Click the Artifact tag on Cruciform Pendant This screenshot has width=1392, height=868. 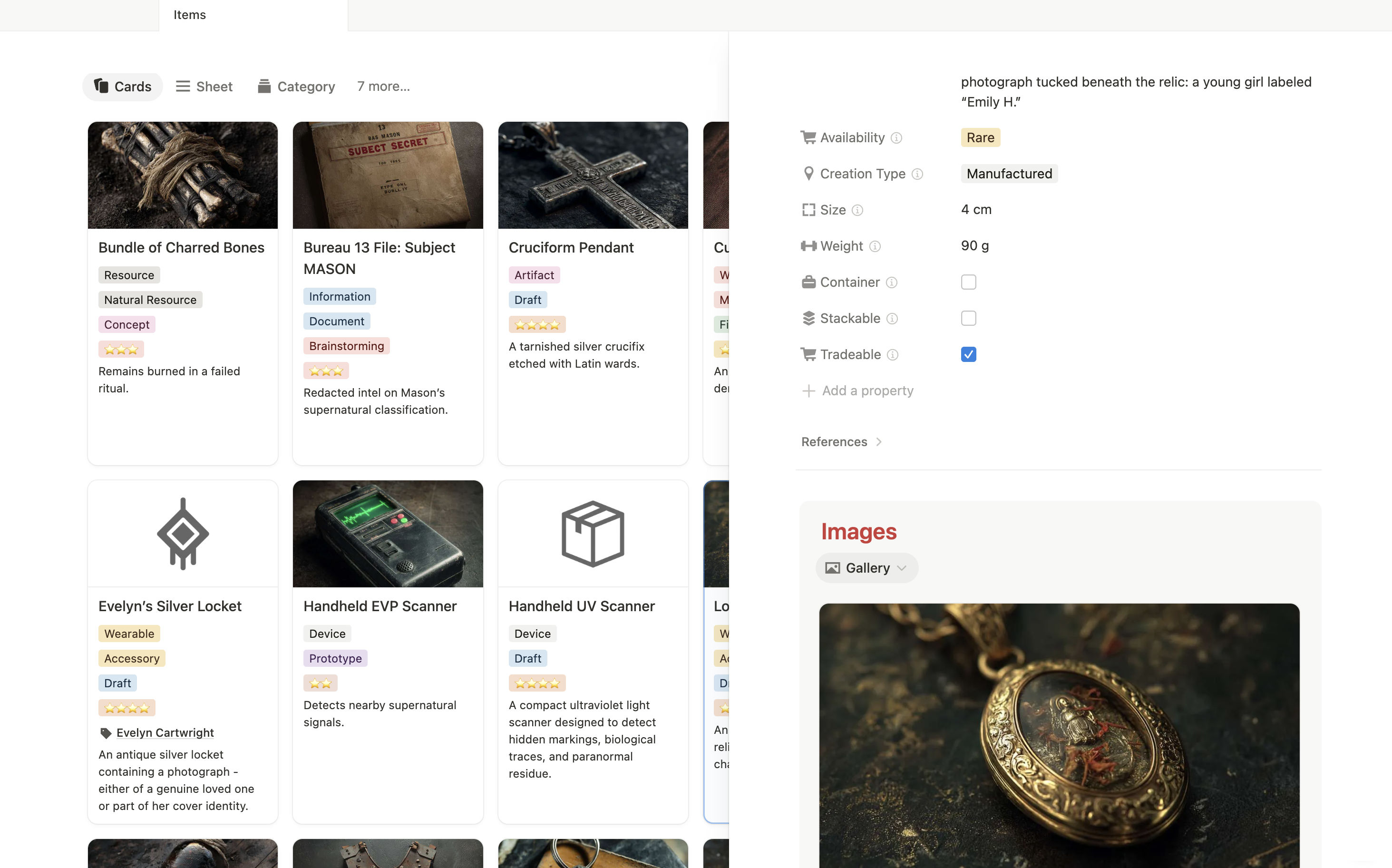pyautogui.click(x=535, y=275)
